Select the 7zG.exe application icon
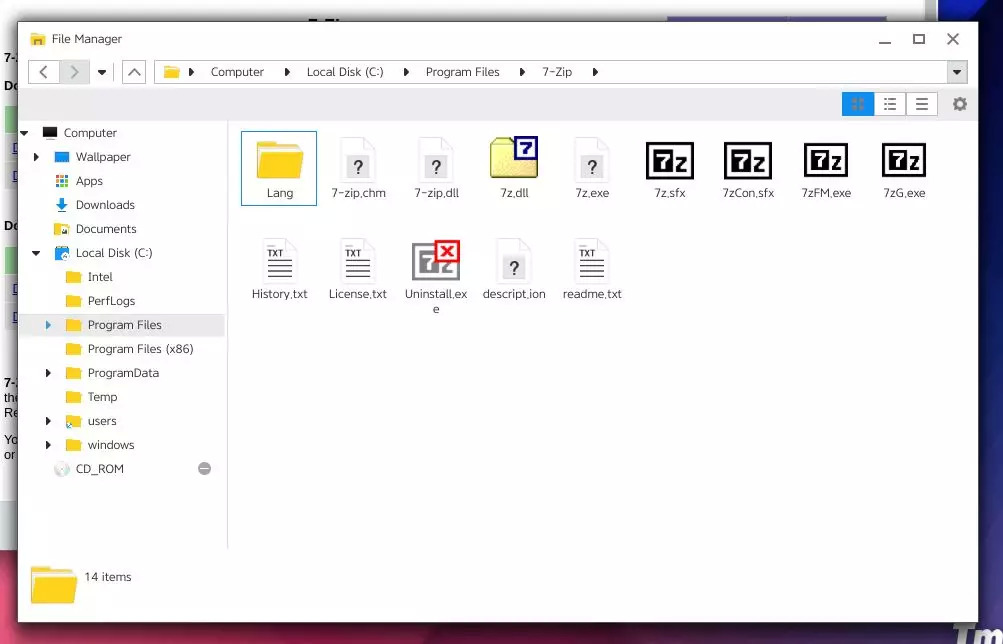This screenshot has height=644, width=1003. point(903,162)
